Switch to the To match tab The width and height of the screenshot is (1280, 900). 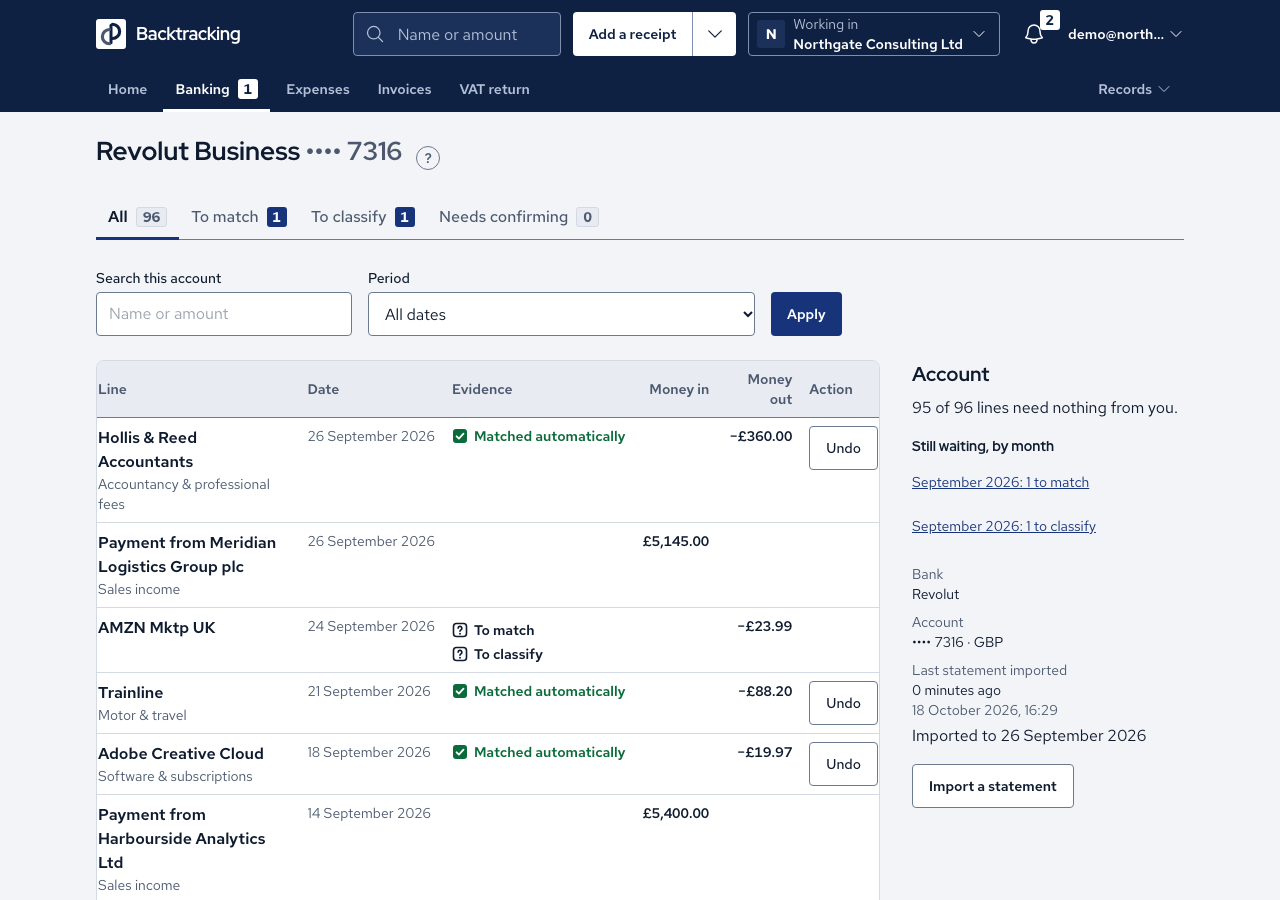coord(239,217)
